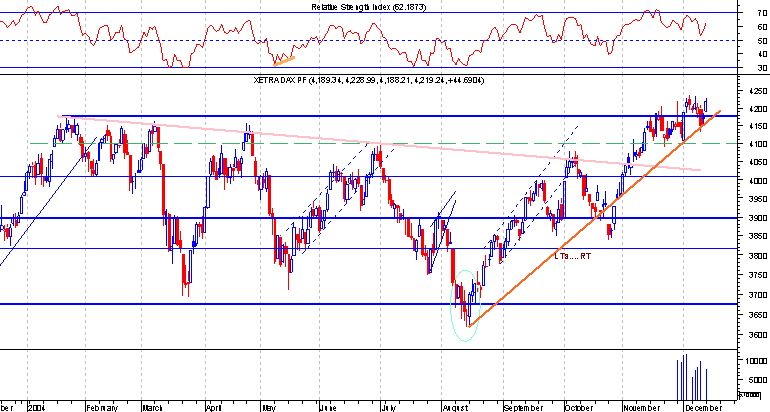This screenshot has height=412, width=770.
Task: Select August on the date axis
Action: [456, 408]
